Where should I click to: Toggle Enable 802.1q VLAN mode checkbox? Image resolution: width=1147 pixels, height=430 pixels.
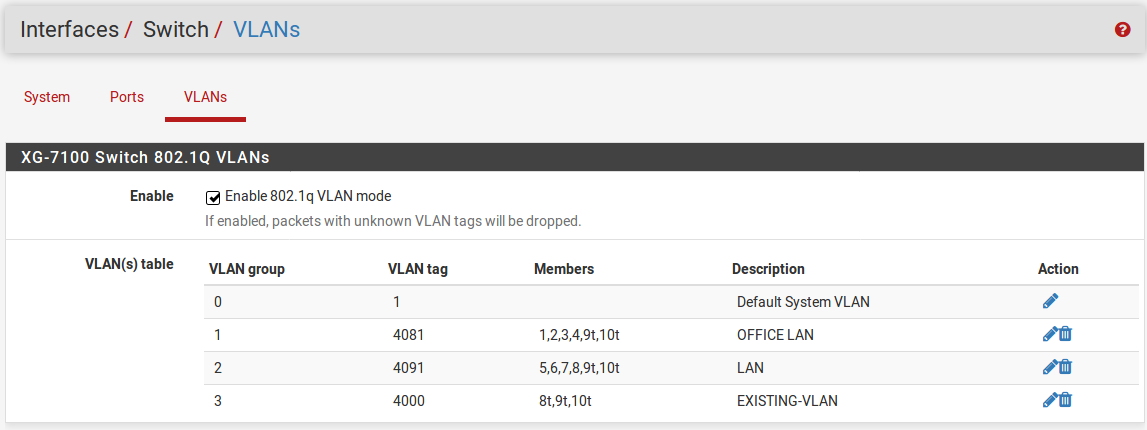(x=213, y=197)
